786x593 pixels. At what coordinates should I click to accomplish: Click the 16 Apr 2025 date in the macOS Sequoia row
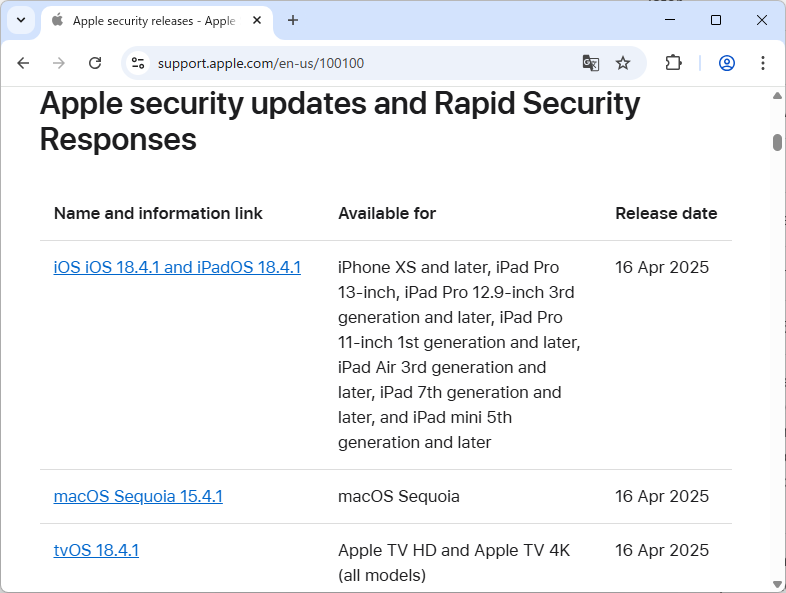point(662,496)
